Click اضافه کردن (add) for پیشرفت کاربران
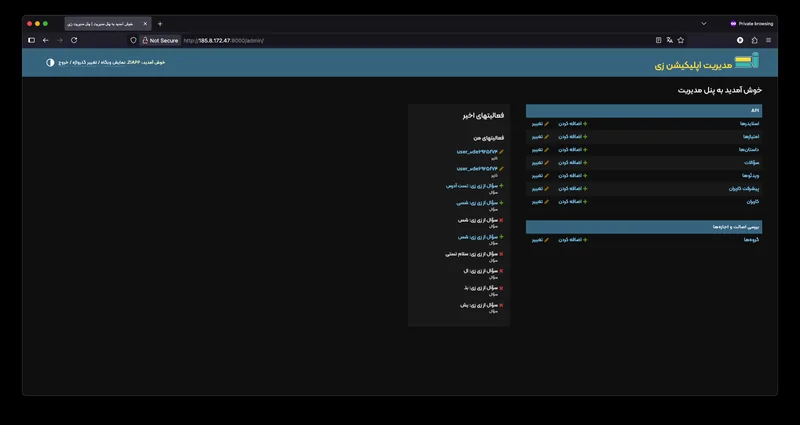800x425 pixels. (572, 189)
